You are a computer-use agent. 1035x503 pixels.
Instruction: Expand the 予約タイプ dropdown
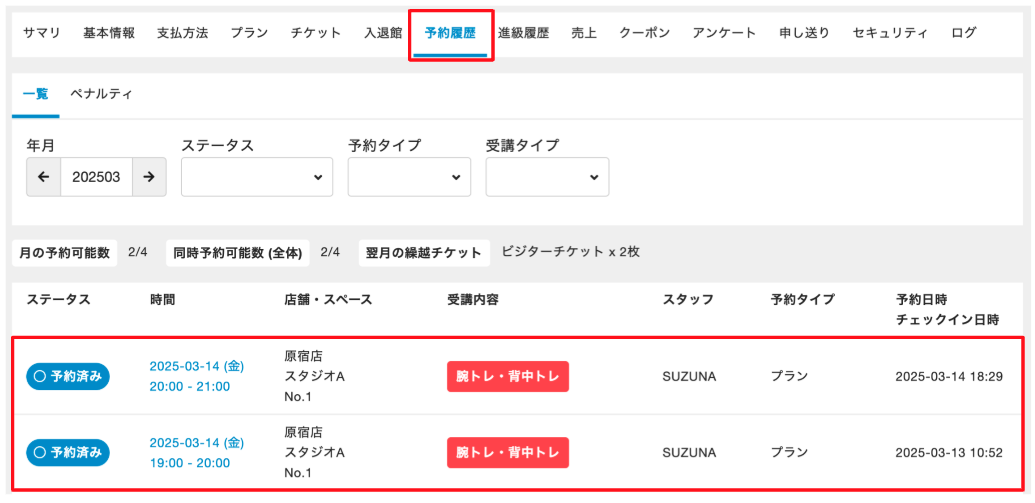pos(409,177)
